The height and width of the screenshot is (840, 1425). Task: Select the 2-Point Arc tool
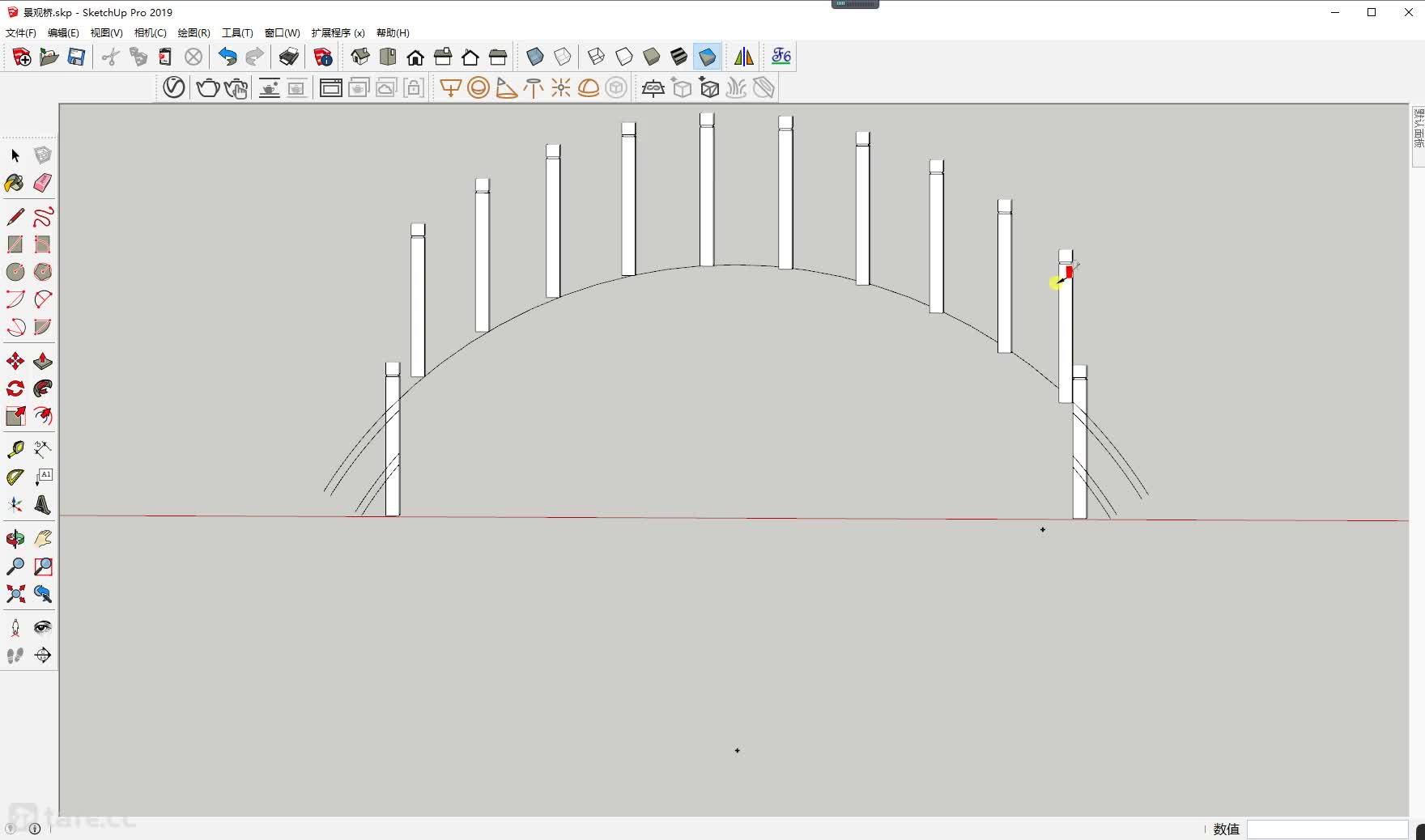[43, 299]
